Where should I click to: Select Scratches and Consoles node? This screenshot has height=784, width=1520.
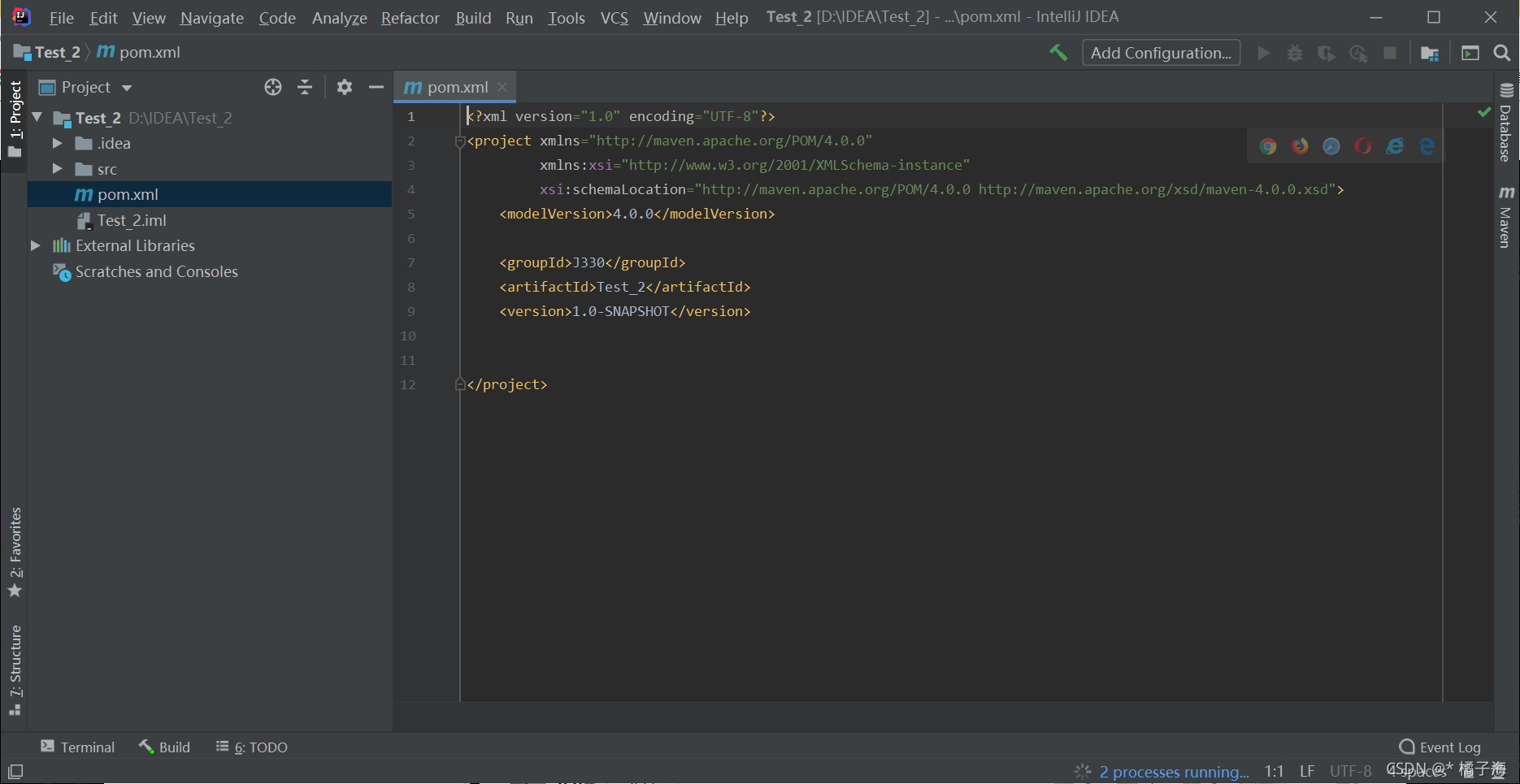(145, 271)
